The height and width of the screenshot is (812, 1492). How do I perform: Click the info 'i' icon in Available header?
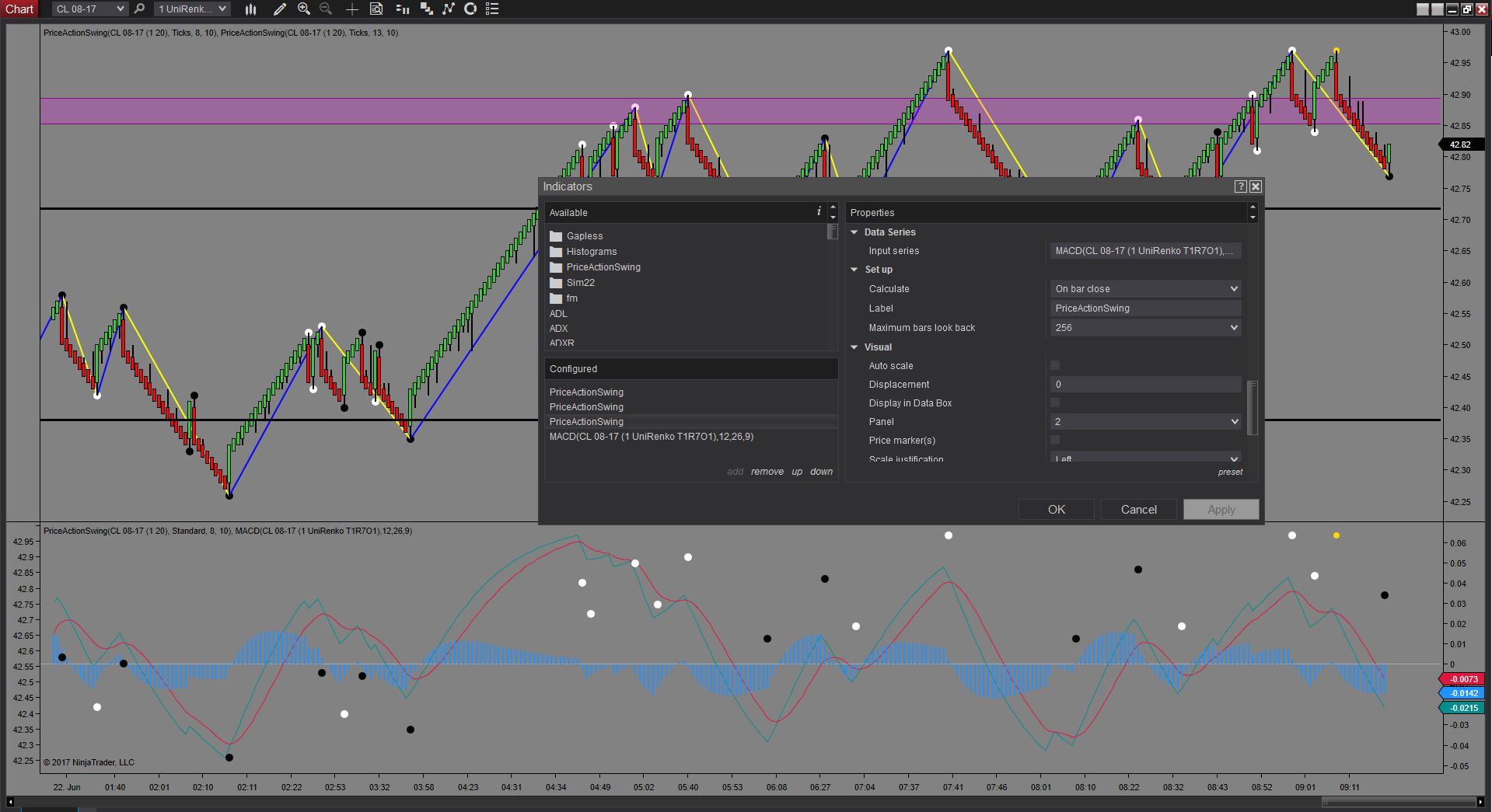(819, 211)
